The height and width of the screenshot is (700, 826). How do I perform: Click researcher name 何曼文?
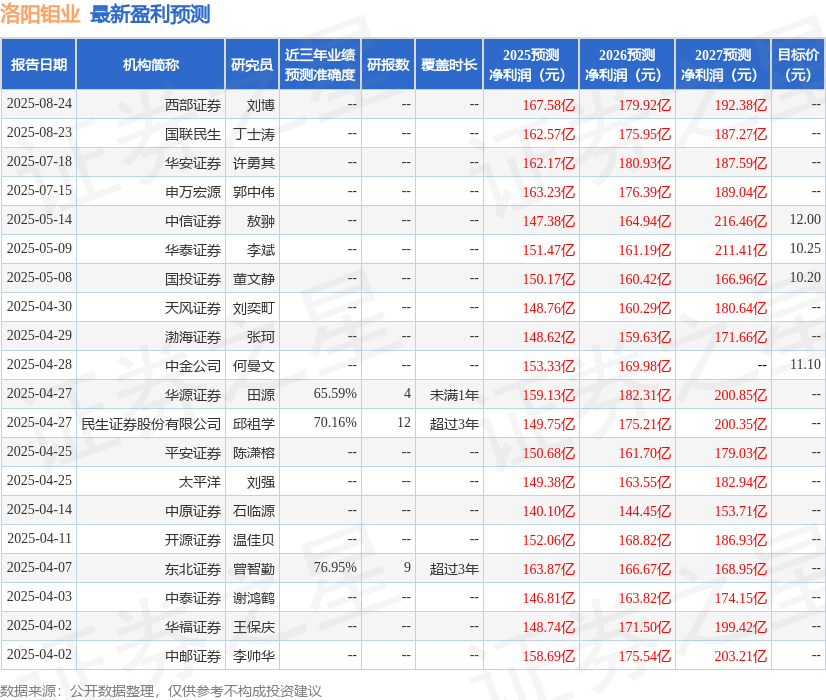(254, 366)
